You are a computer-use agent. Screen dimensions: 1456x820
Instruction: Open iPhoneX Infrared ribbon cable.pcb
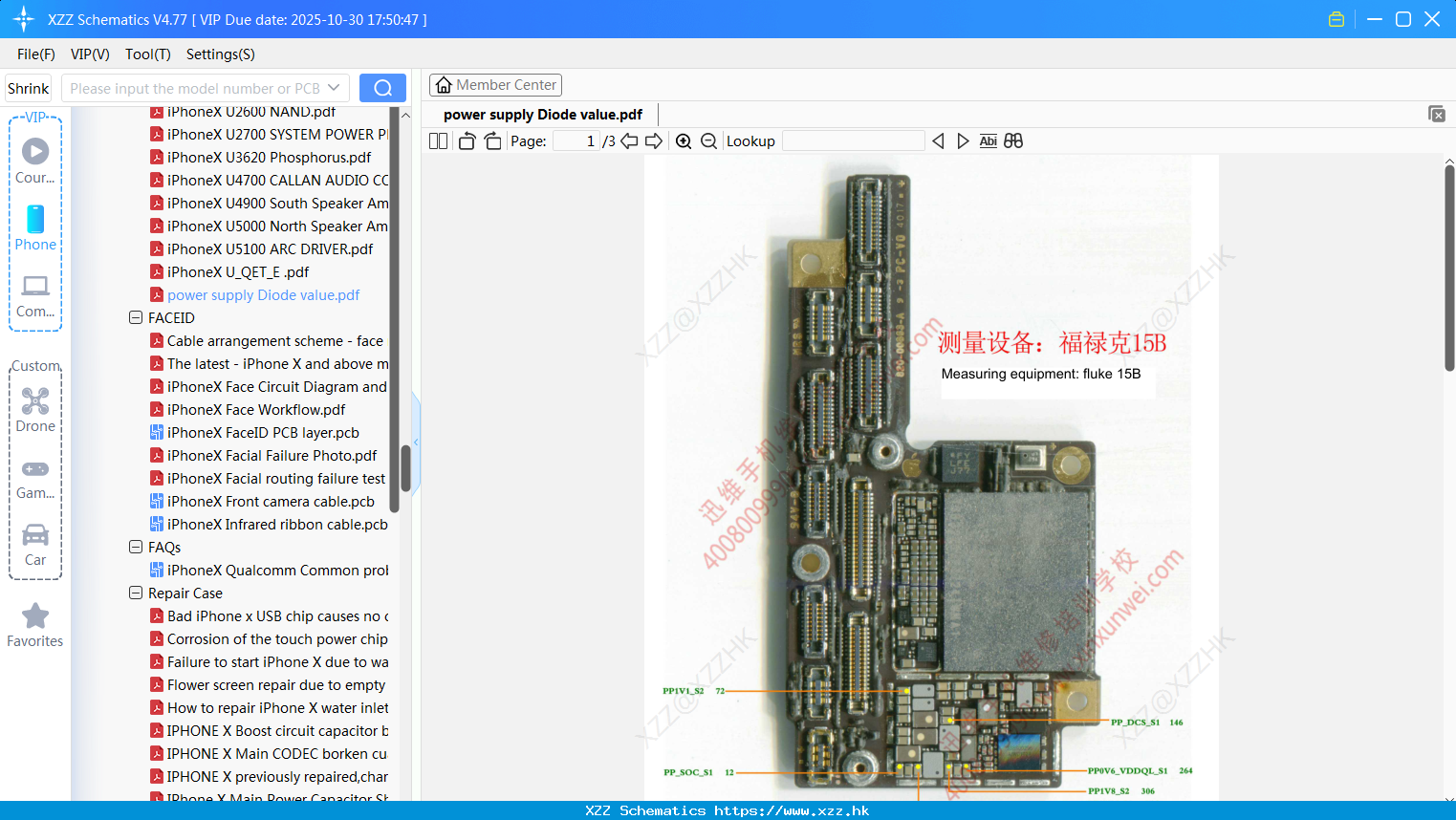click(x=270, y=524)
